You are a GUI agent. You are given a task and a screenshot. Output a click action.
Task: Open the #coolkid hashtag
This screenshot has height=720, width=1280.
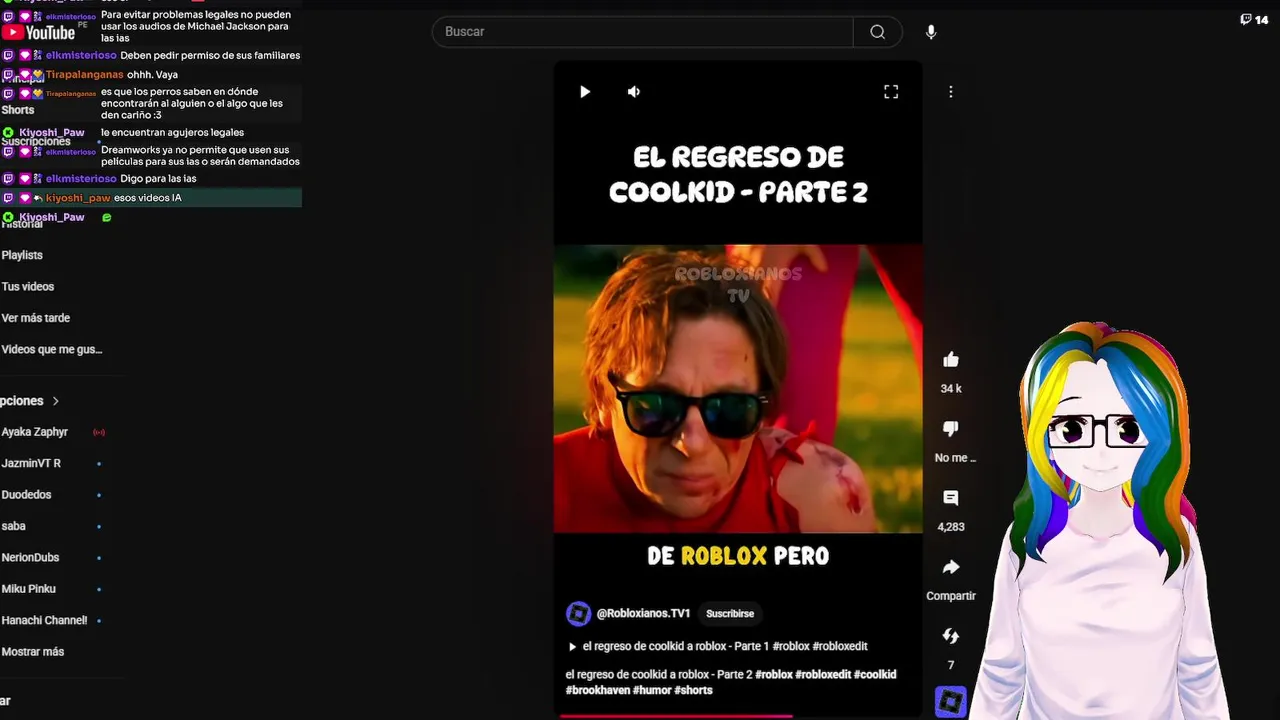(875, 675)
